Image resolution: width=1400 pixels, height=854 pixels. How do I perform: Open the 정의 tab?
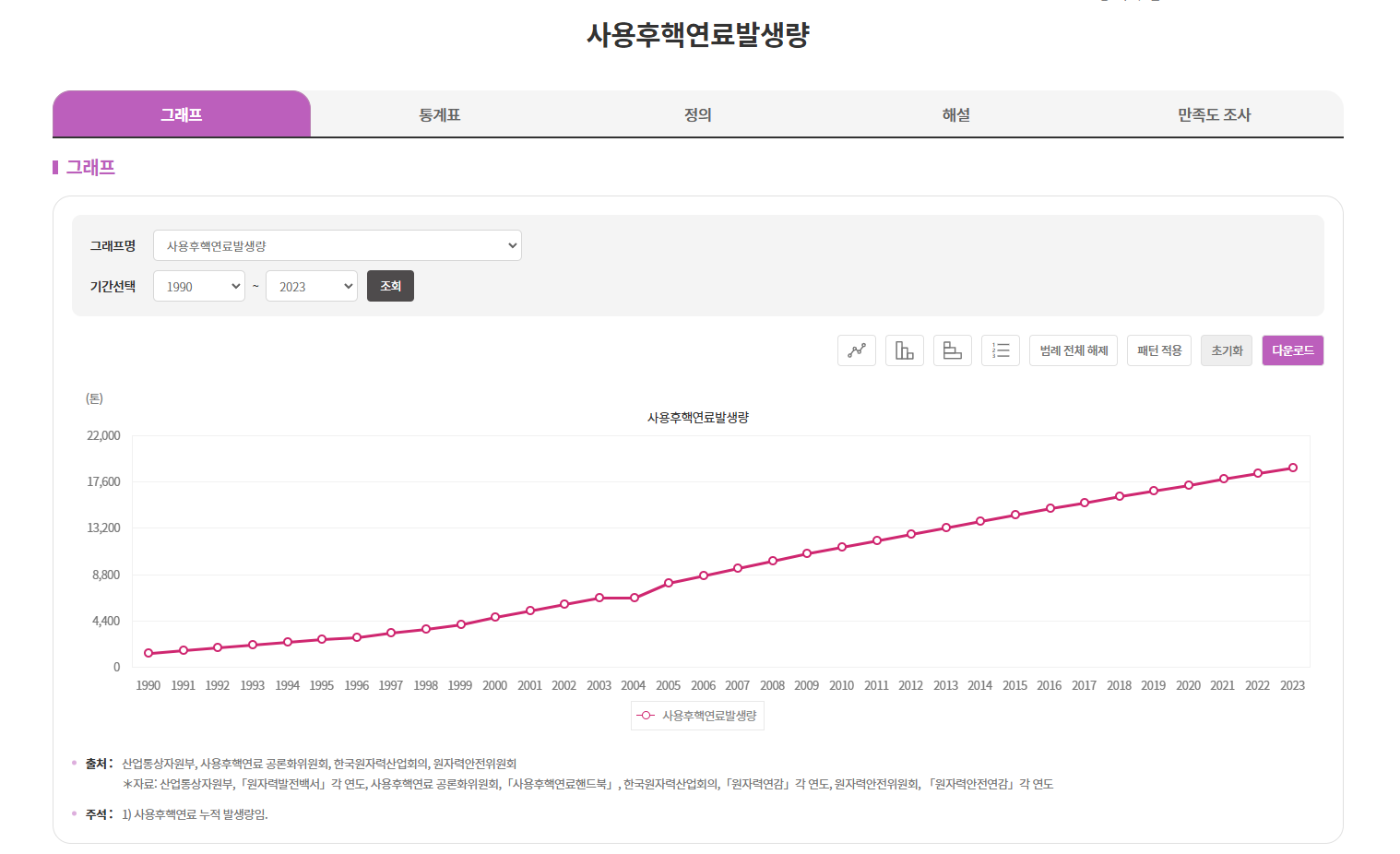[x=698, y=114]
